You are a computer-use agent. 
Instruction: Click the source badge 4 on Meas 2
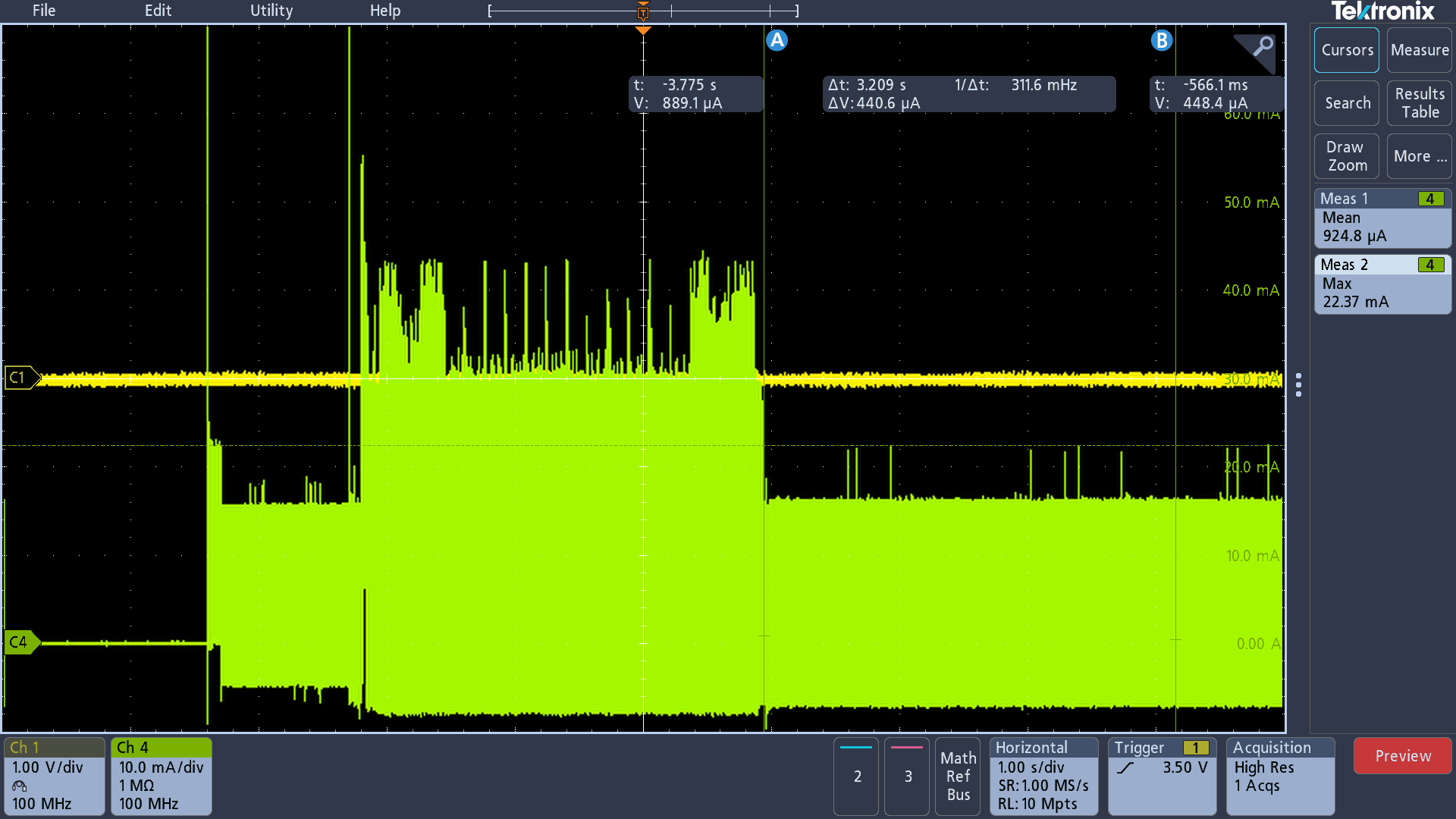(1430, 265)
